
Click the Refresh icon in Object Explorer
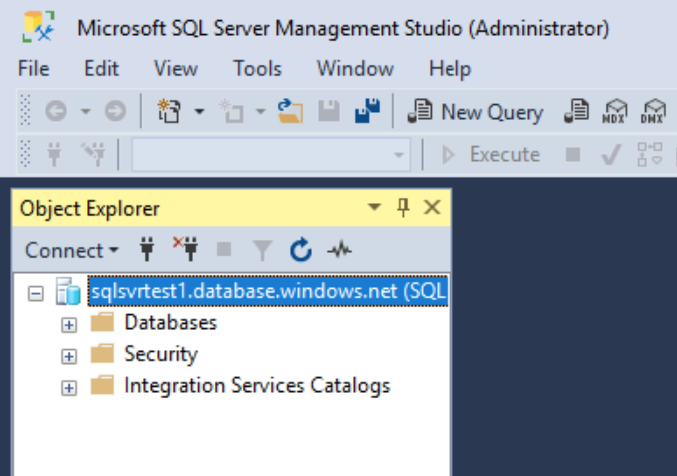[x=301, y=250]
